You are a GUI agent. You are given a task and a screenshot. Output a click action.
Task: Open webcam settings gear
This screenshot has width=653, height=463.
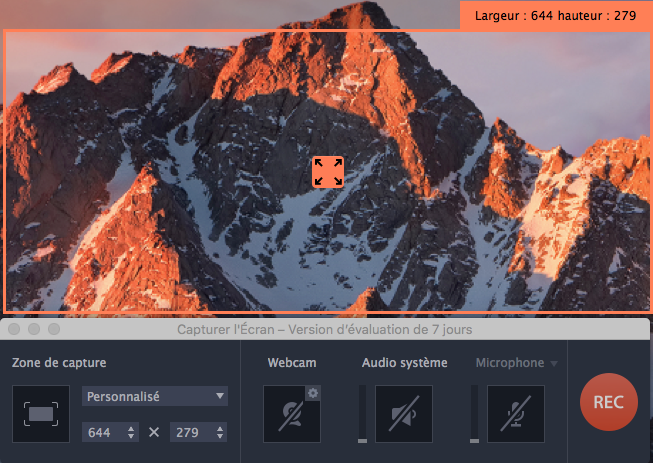click(313, 393)
